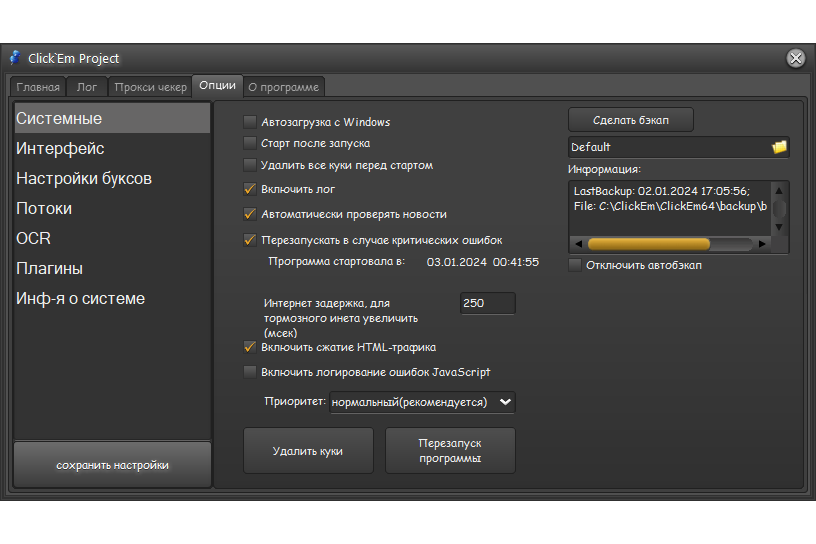This screenshot has height=544, width=816.
Task: Uncheck the Включить лог checkbox
Action: click(x=250, y=189)
